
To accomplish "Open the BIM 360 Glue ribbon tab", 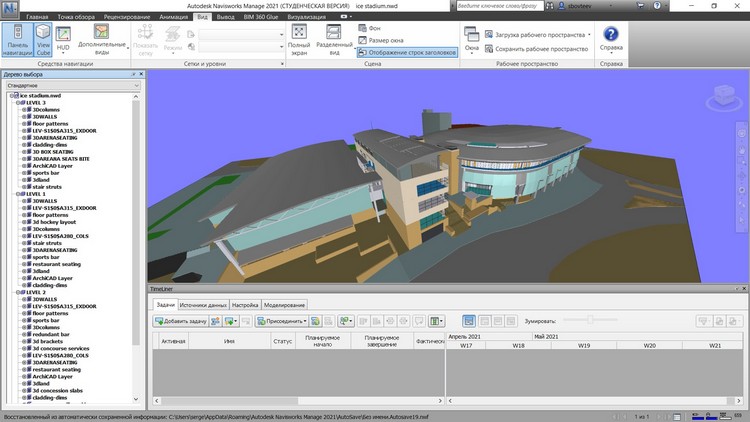I will pyautogui.click(x=261, y=17).
